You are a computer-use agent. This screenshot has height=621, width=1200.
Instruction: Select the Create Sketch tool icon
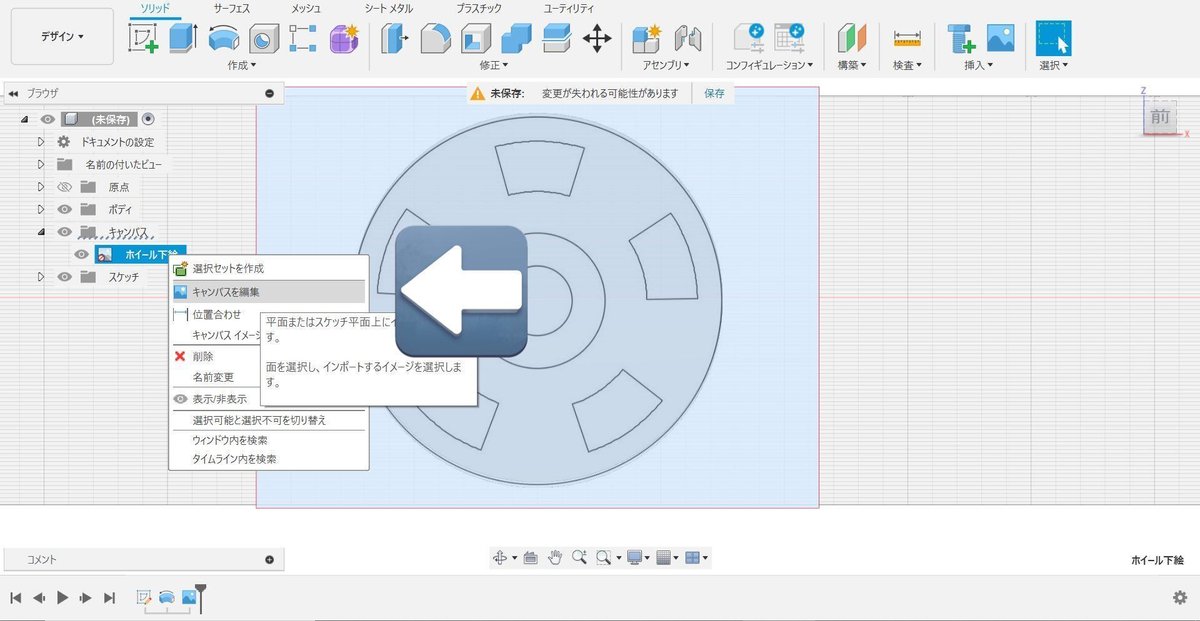click(144, 39)
